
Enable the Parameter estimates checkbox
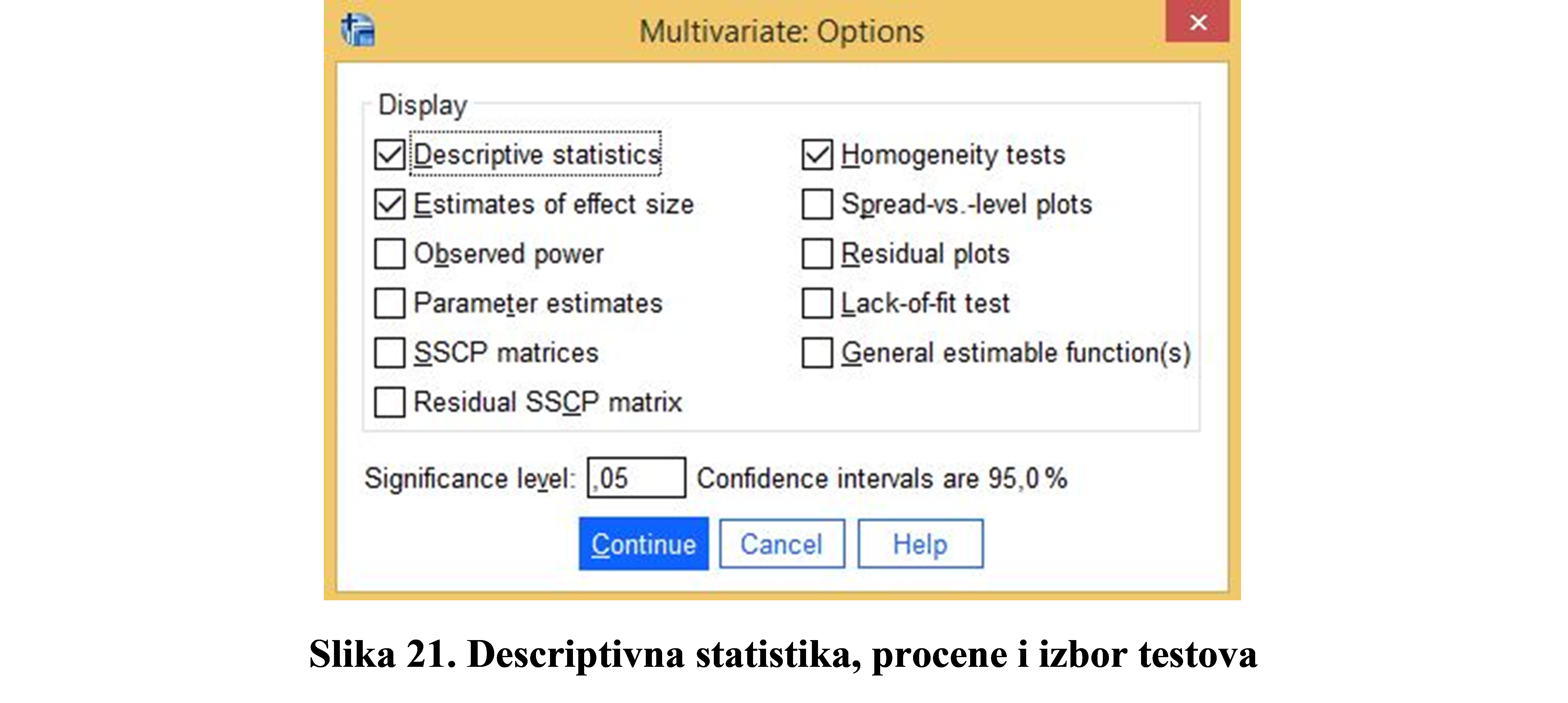coord(390,303)
